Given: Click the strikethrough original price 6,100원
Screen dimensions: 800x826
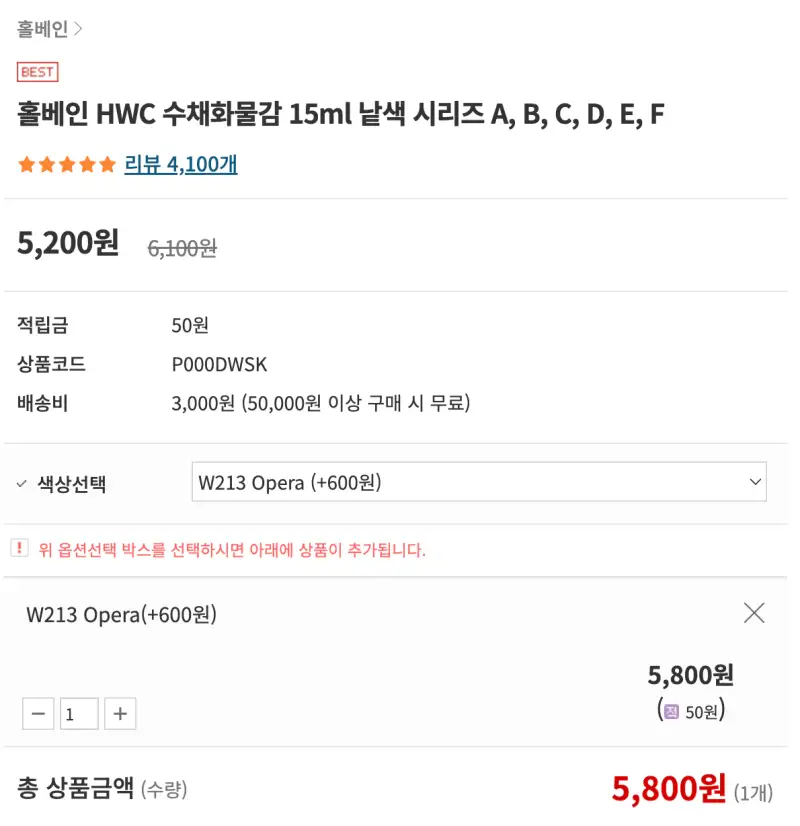Looking at the screenshot, I should point(182,248).
